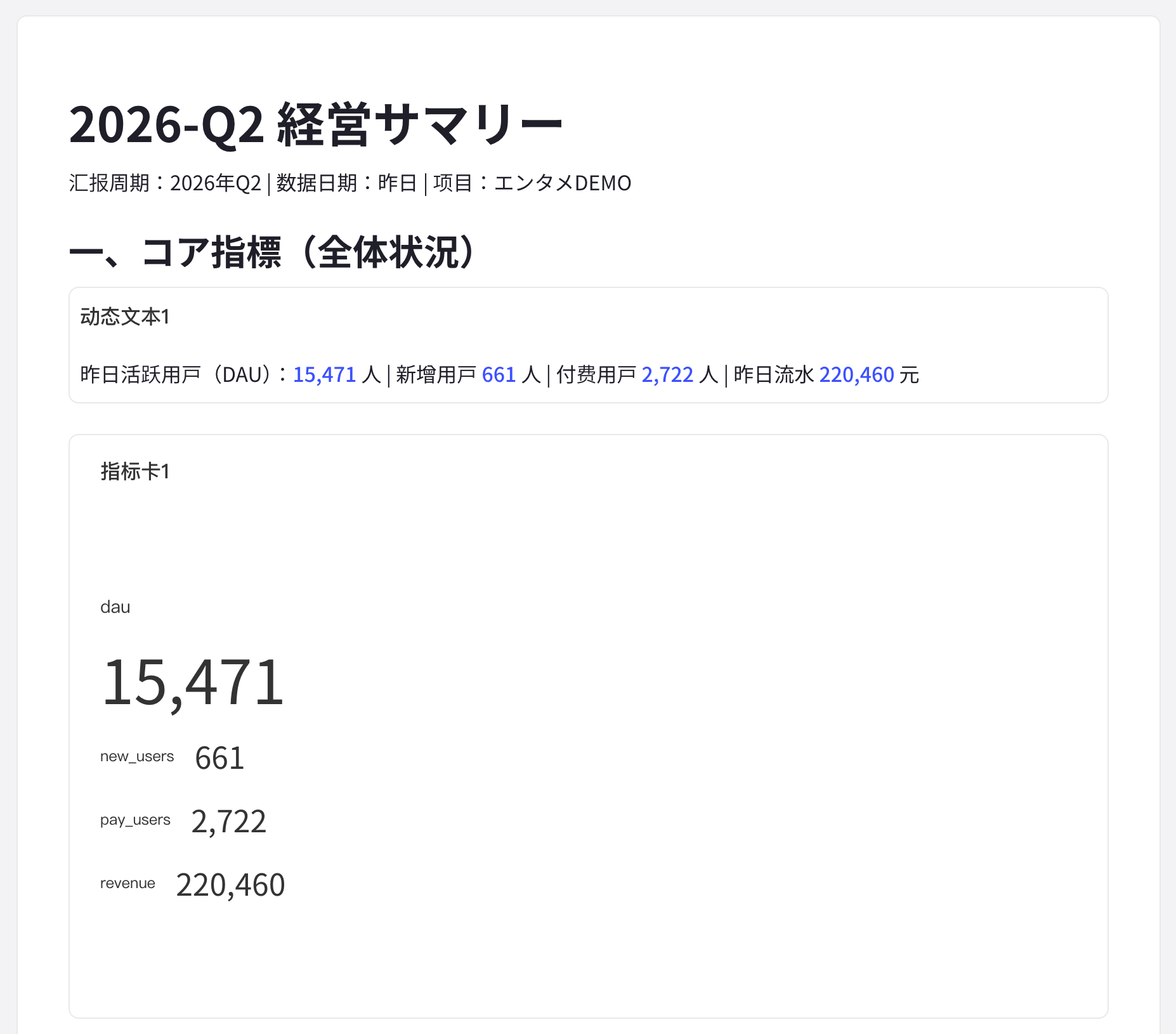Click the 2,722 value beside pay_users
The height and width of the screenshot is (1034, 1176).
(x=228, y=822)
